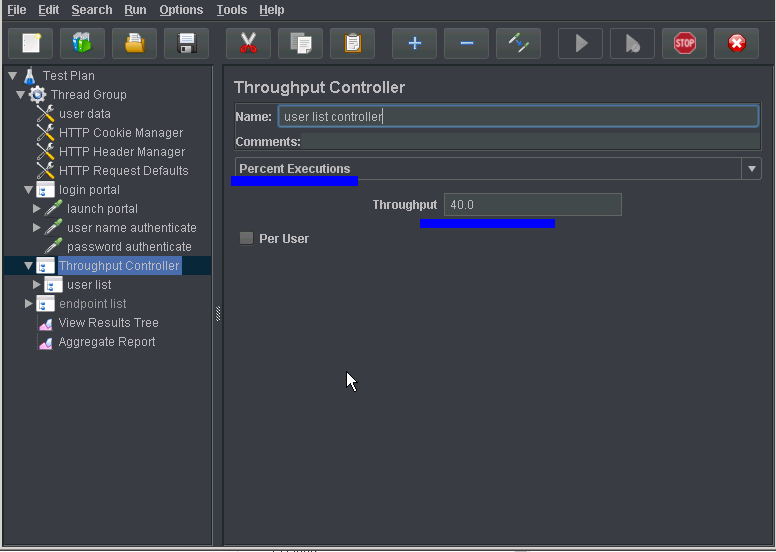Expand all nodes with plus icon
Screen dimensions: 776x552
coord(414,44)
